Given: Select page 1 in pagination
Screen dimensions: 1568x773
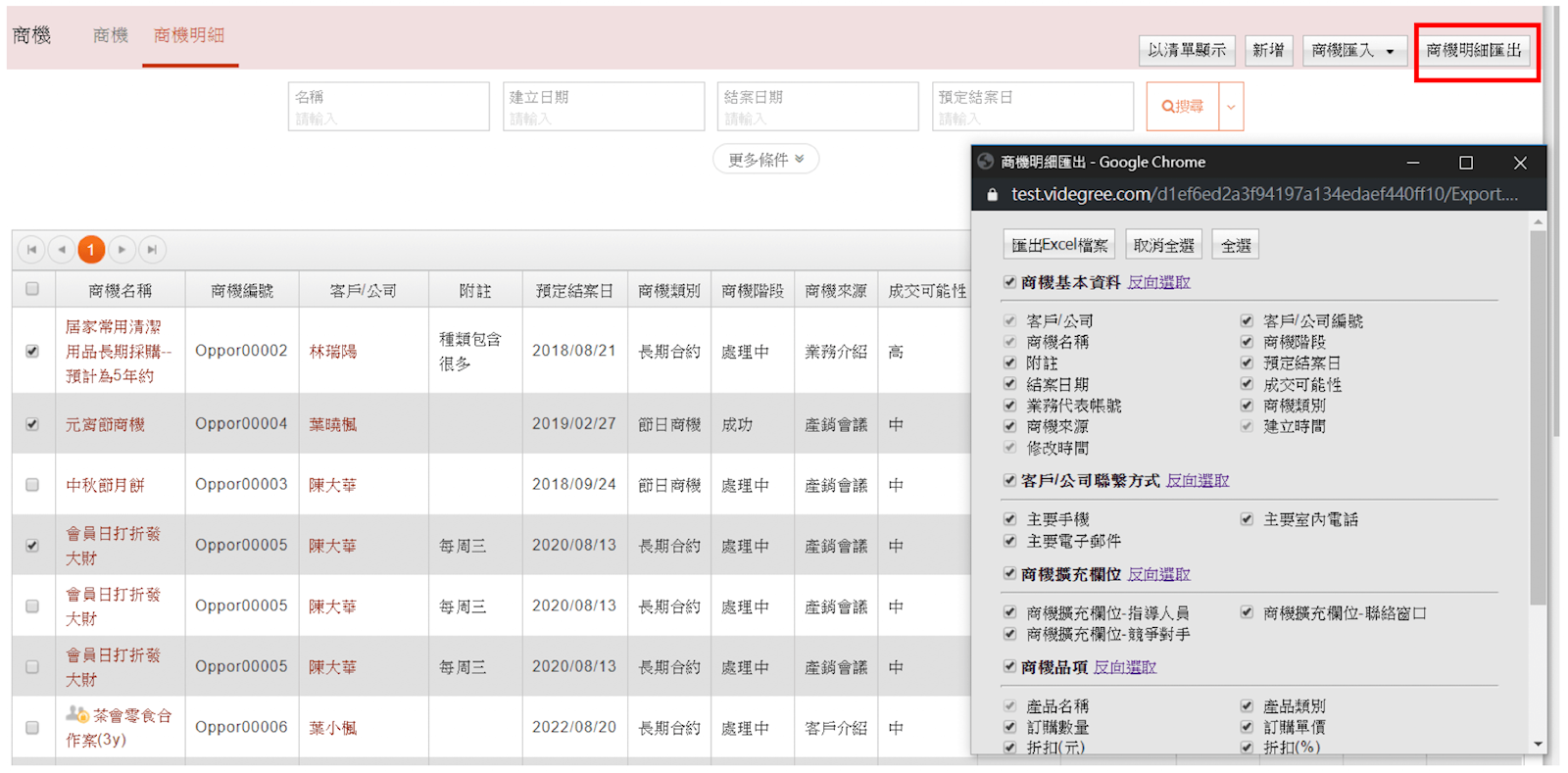Looking at the screenshot, I should point(91,250).
